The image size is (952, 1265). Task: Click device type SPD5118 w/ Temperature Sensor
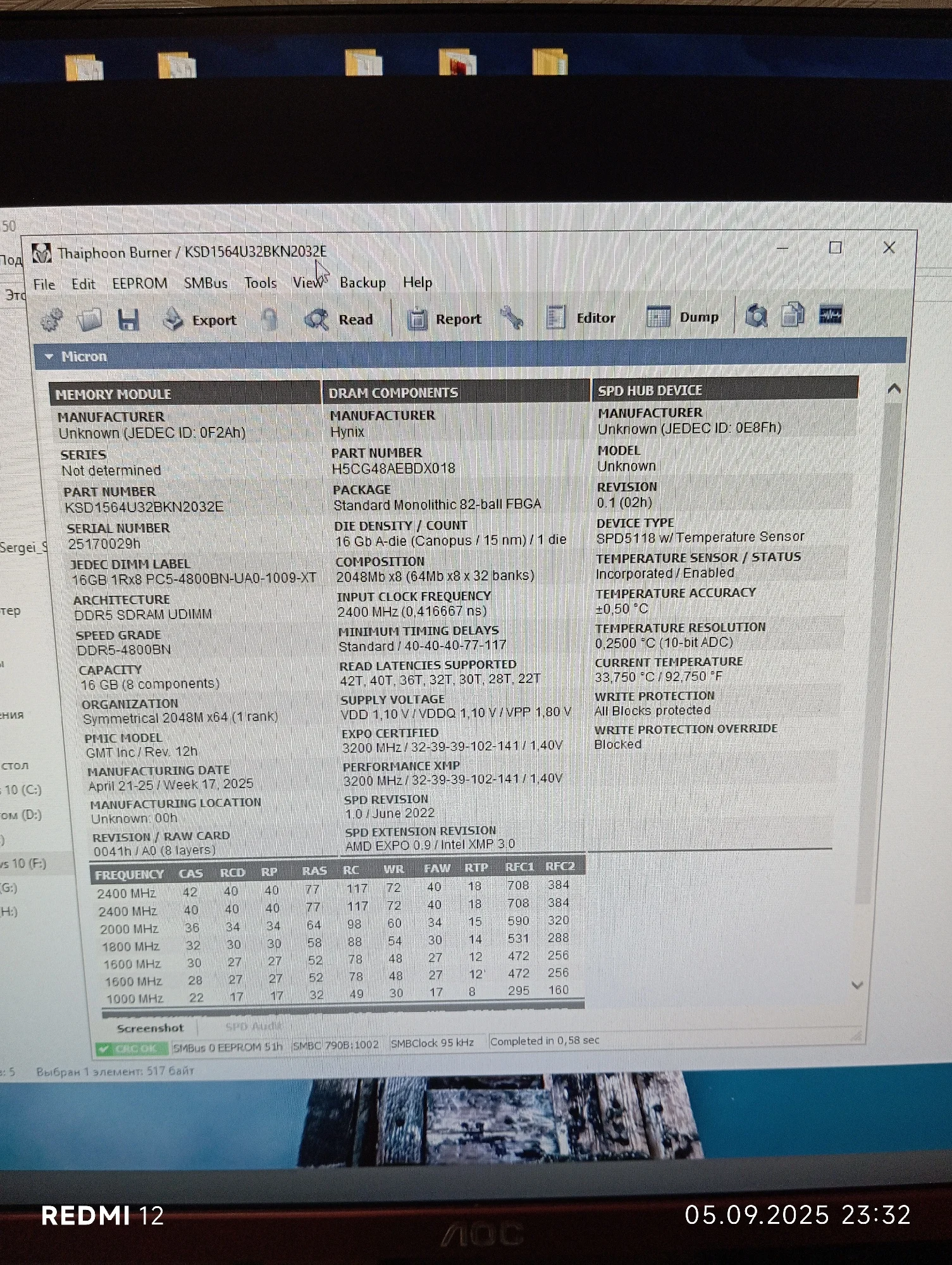(x=700, y=537)
